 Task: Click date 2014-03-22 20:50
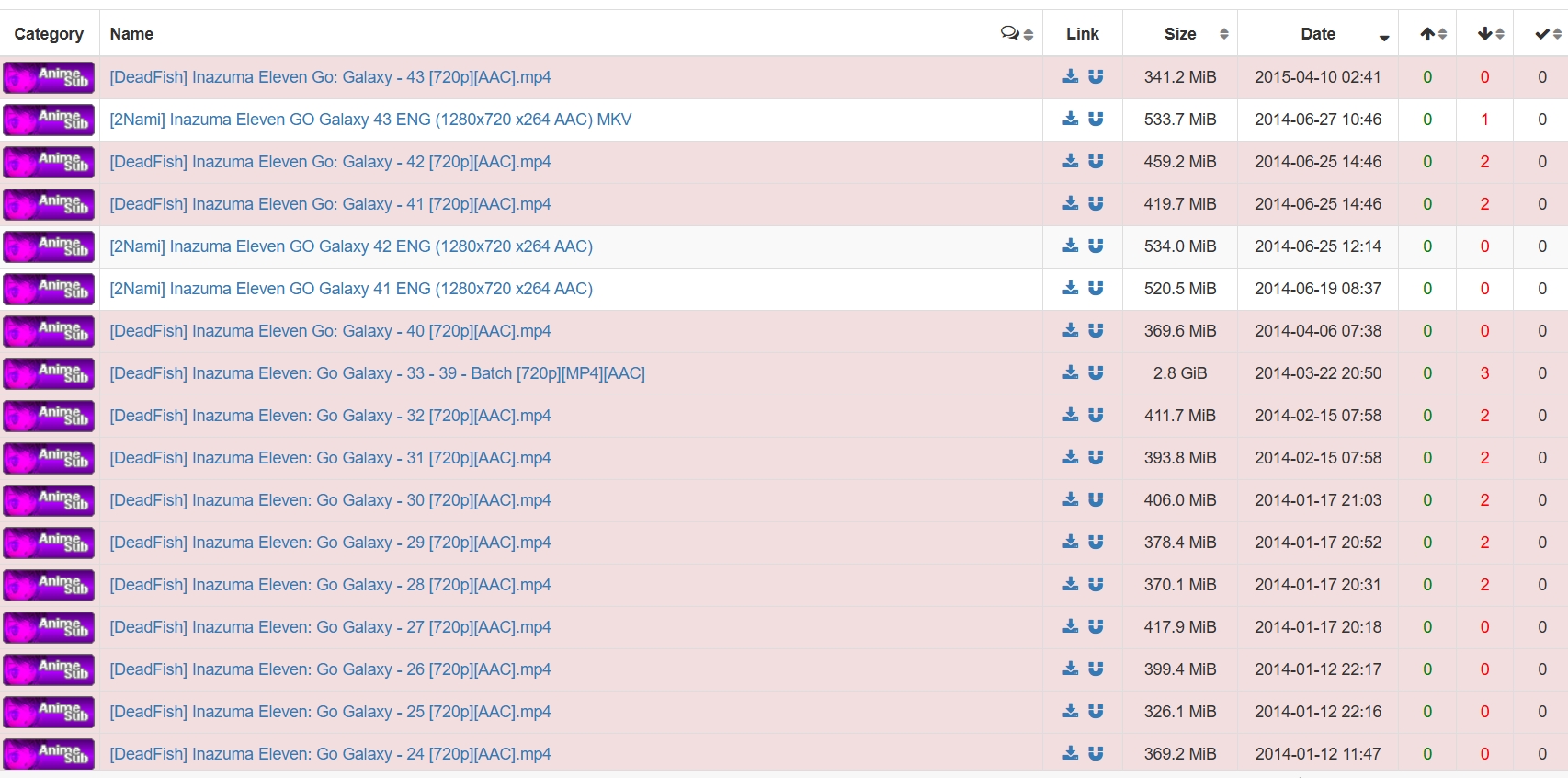click(1318, 373)
